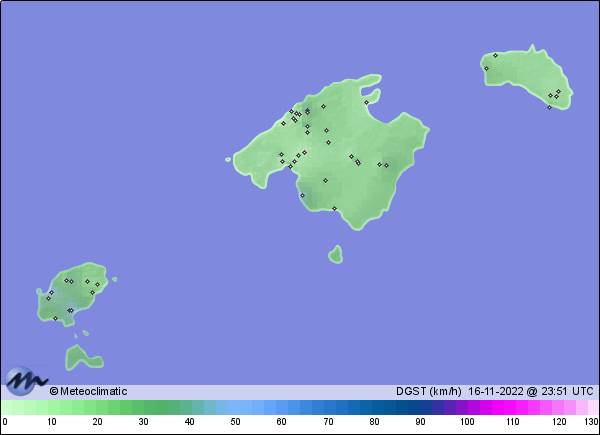Select the DGST (km/h) variable label
Viewport: 600px width, 435px height.
[429, 391]
